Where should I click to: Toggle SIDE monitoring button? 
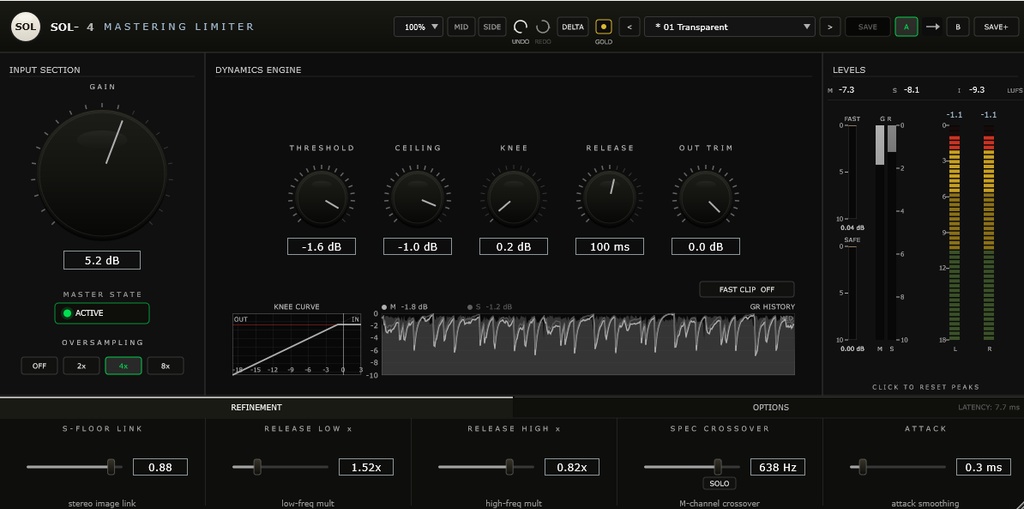(x=492, y=27)
